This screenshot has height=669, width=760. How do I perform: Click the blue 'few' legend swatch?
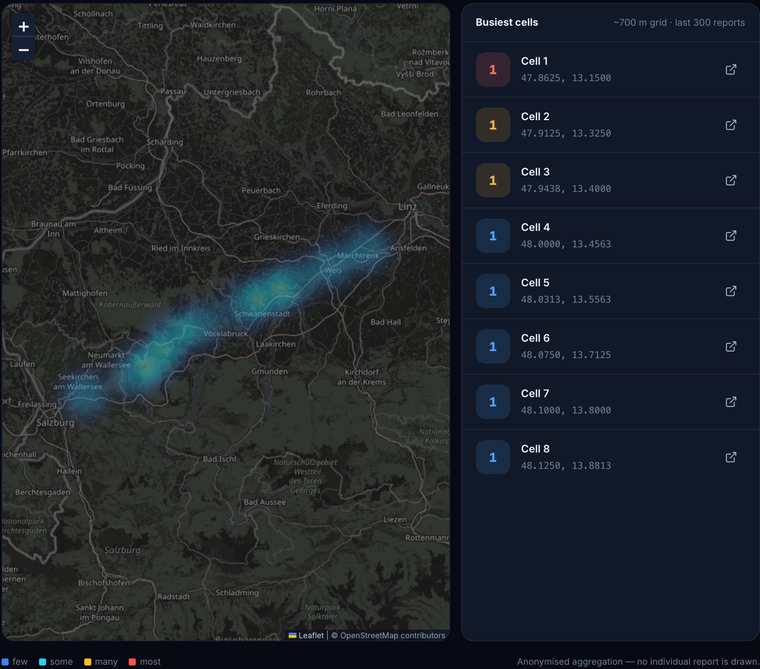click(5, 662)
